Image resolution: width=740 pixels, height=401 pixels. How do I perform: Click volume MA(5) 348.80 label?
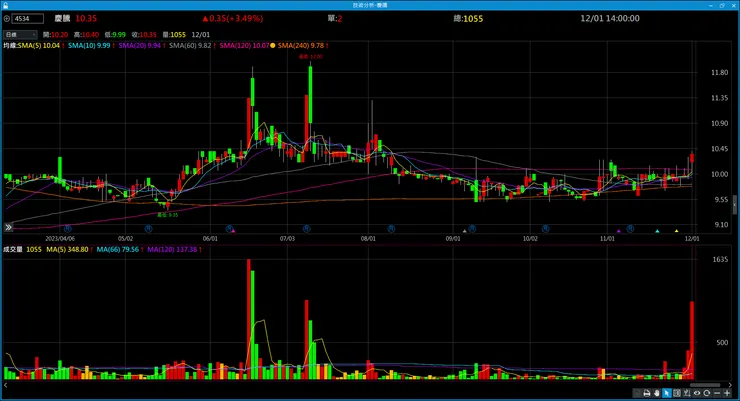coord(67,249)
